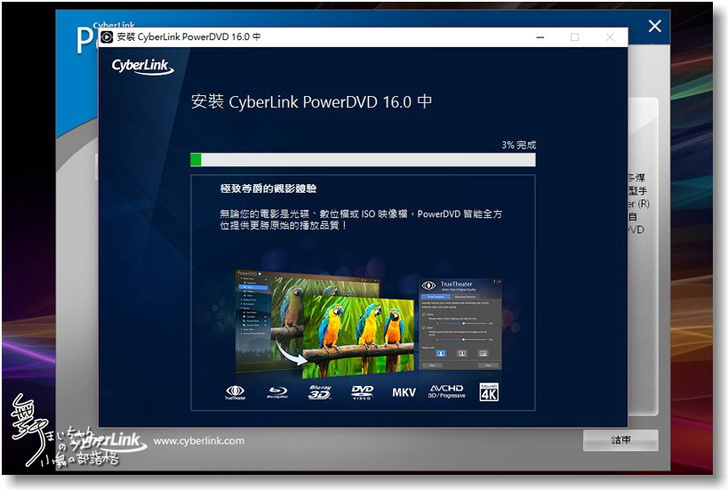
Task: Click the parrot promotional image
Action: 325,323
